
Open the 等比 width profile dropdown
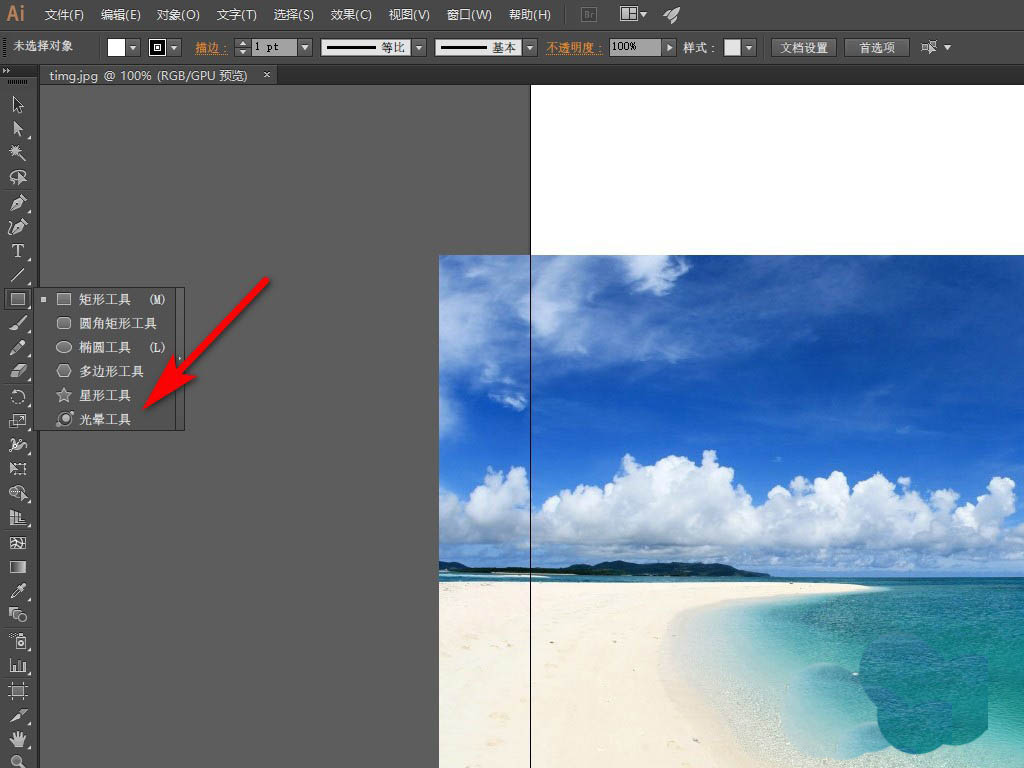point(419,47)
